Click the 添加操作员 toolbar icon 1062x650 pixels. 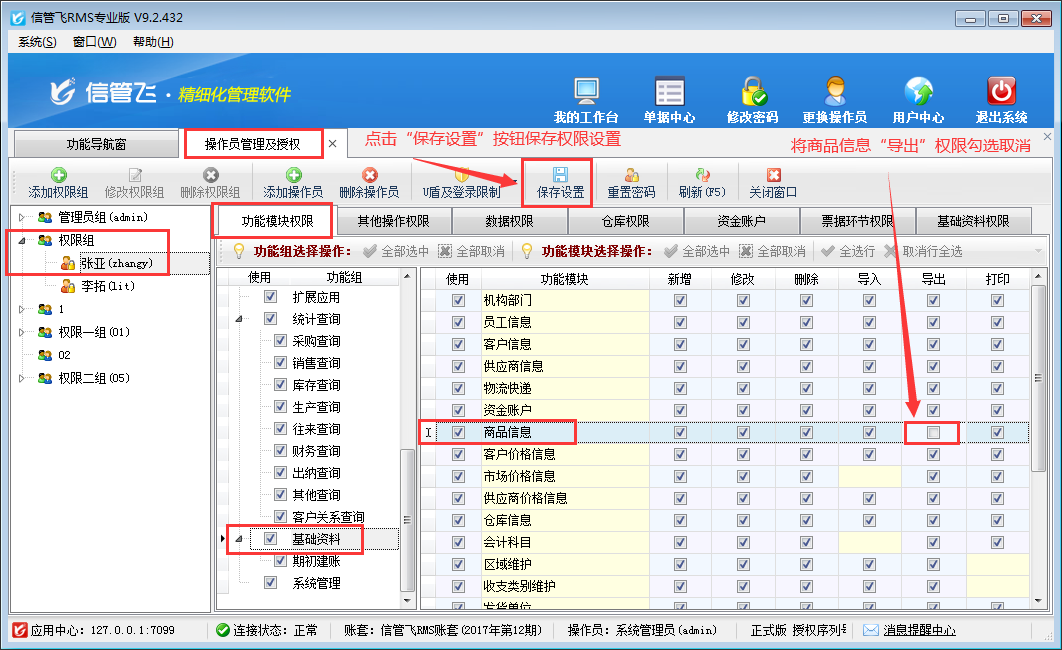[x=293, y=175]
